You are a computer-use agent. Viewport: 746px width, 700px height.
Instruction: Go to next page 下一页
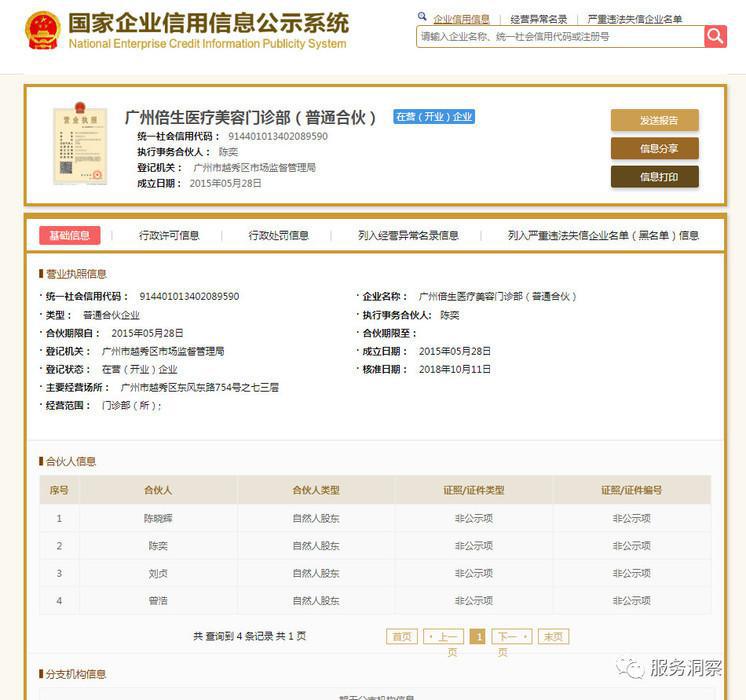[511, 636]
